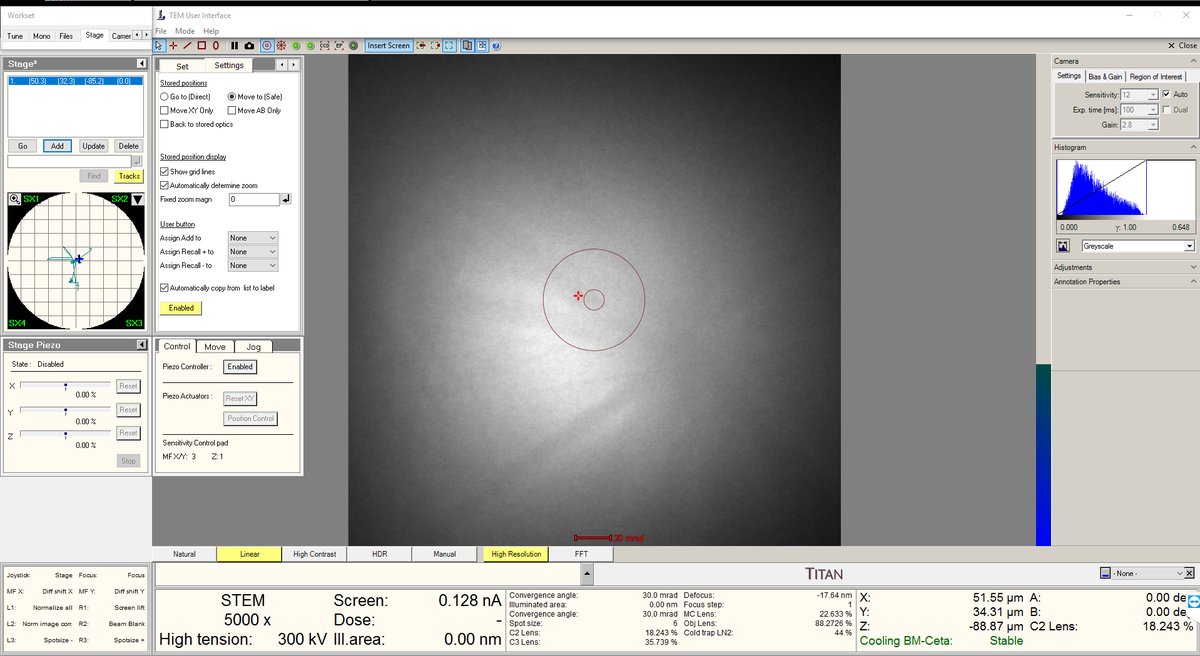Select the pointer tool in the toolbar
The width and height of the screenshot is (1200, 656).
(158, 45)
